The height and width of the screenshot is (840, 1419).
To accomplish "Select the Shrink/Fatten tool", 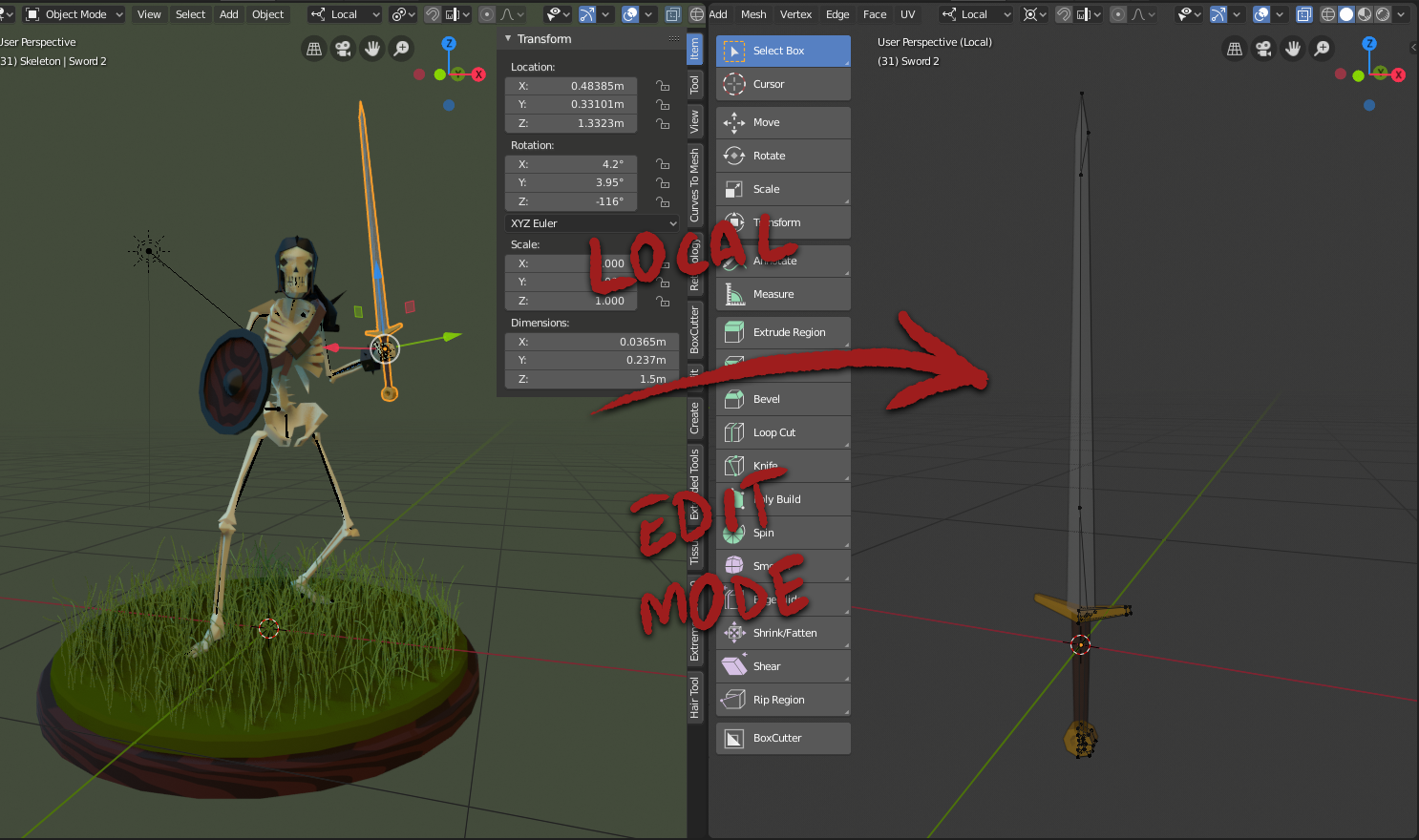I will click(783, 633).
